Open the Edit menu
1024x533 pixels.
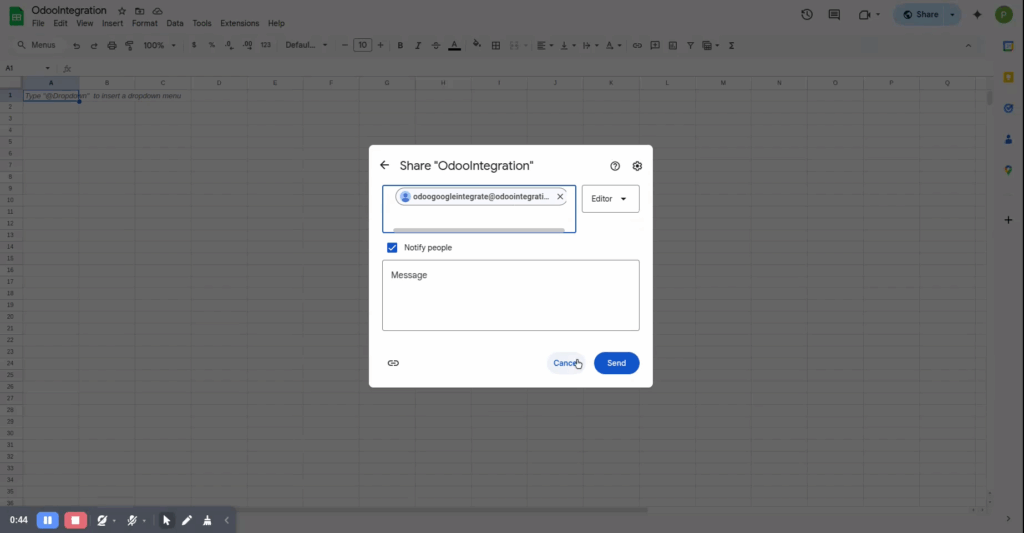pyautogui.click(x=60, y=24)
